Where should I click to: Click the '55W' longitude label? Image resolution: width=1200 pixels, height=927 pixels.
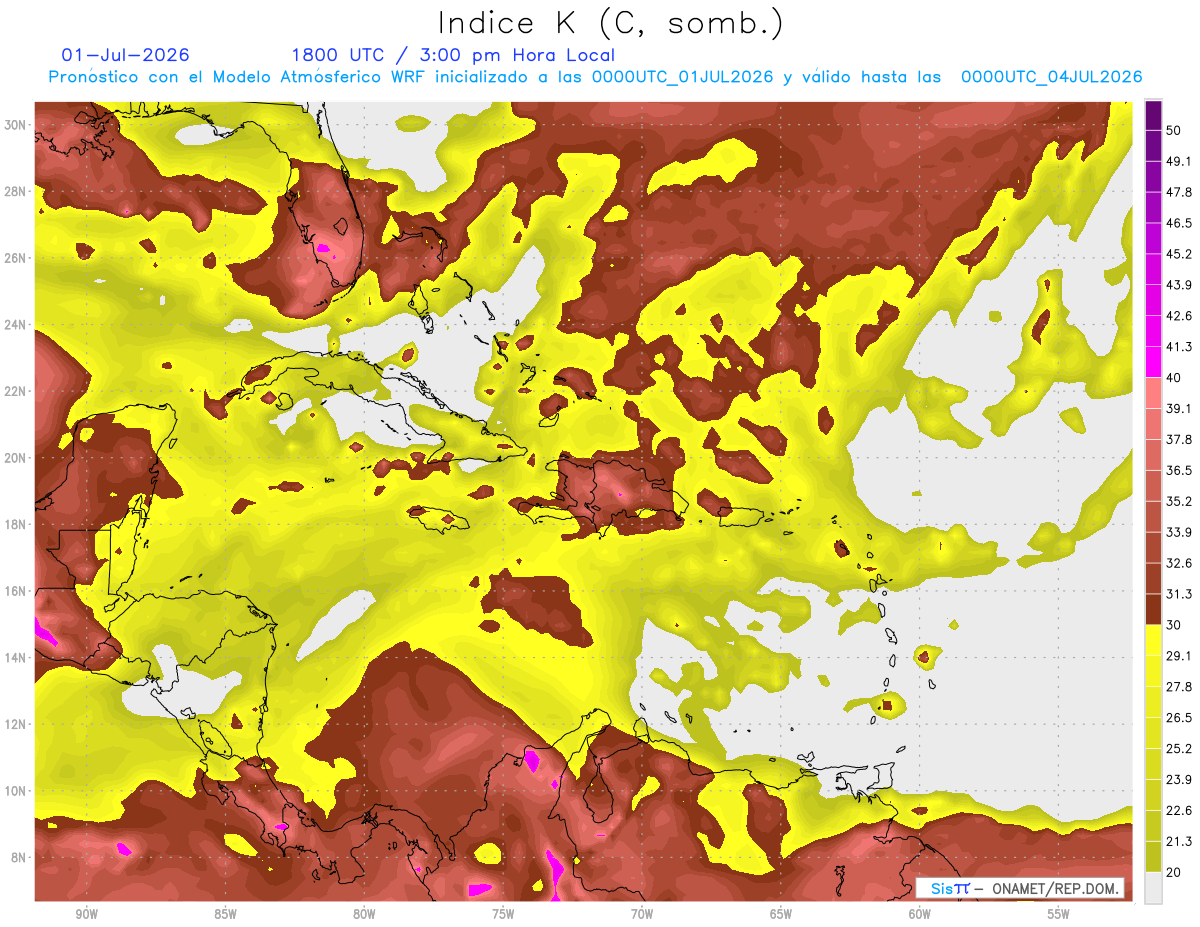[1059, 915]
